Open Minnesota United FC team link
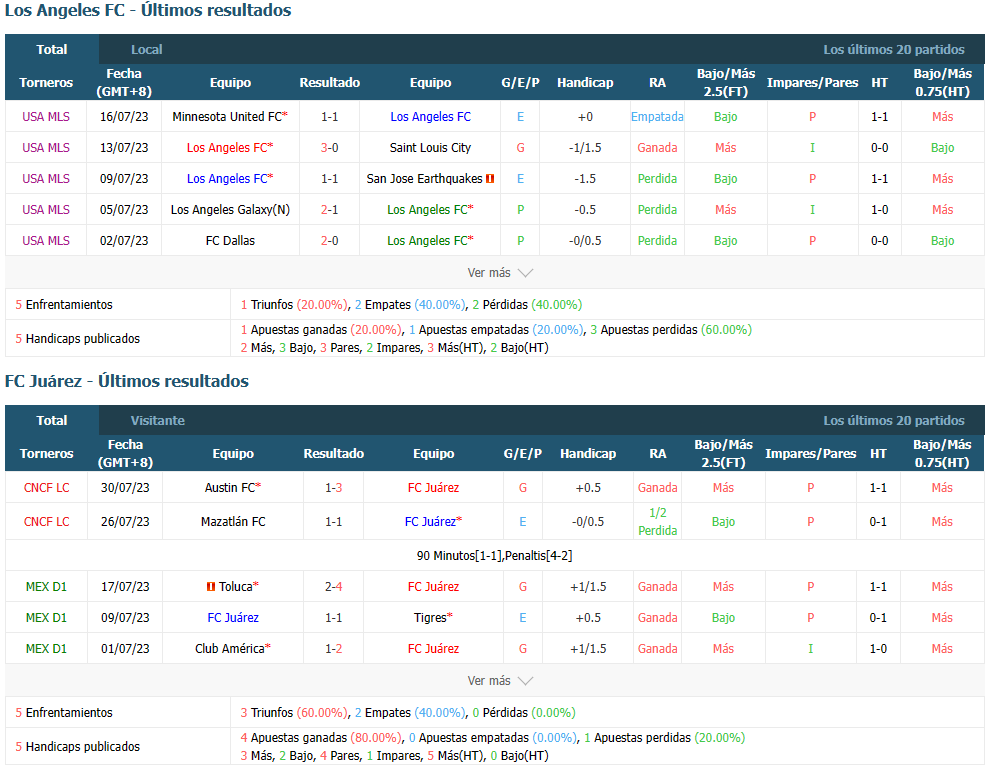Image resolution: width=992 pixels, height=769 pixels. [227, 116]
